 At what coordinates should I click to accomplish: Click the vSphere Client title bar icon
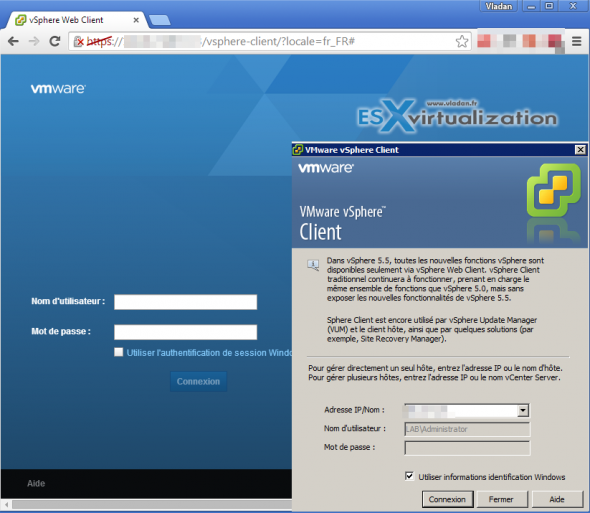[298, 150]
